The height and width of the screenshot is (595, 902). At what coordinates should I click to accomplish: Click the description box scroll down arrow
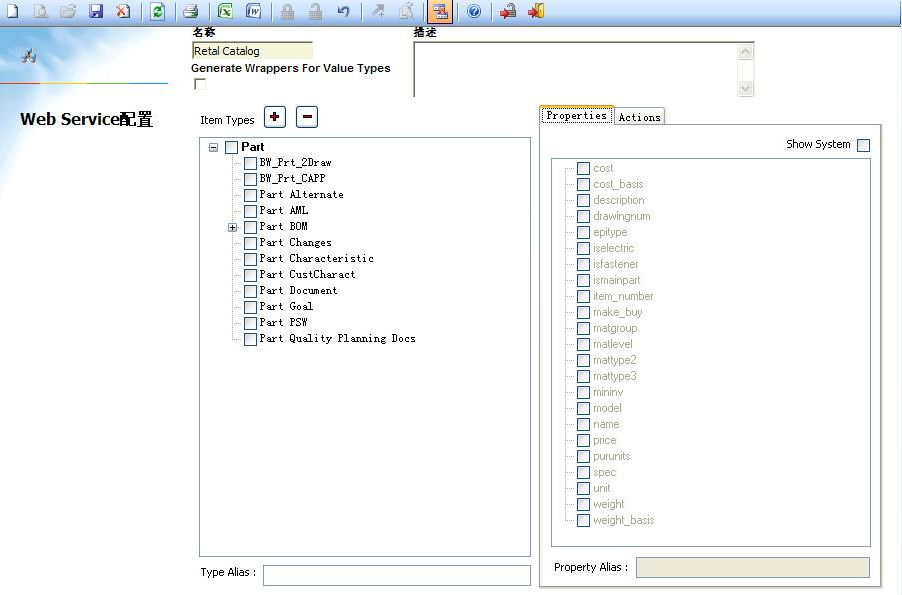pyautogui.click(x=746, y=89)
